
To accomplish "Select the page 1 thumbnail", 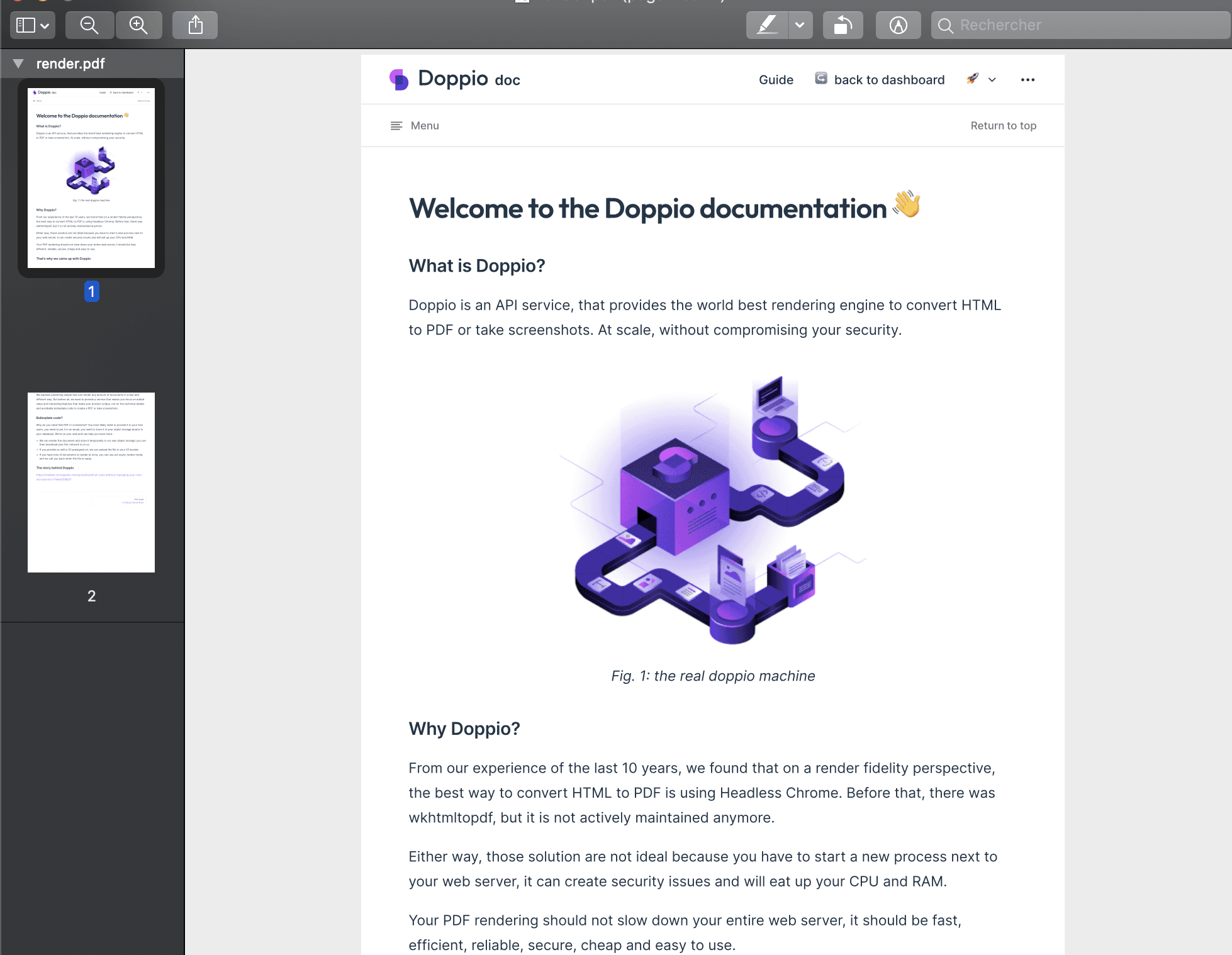I will (91, 178).
